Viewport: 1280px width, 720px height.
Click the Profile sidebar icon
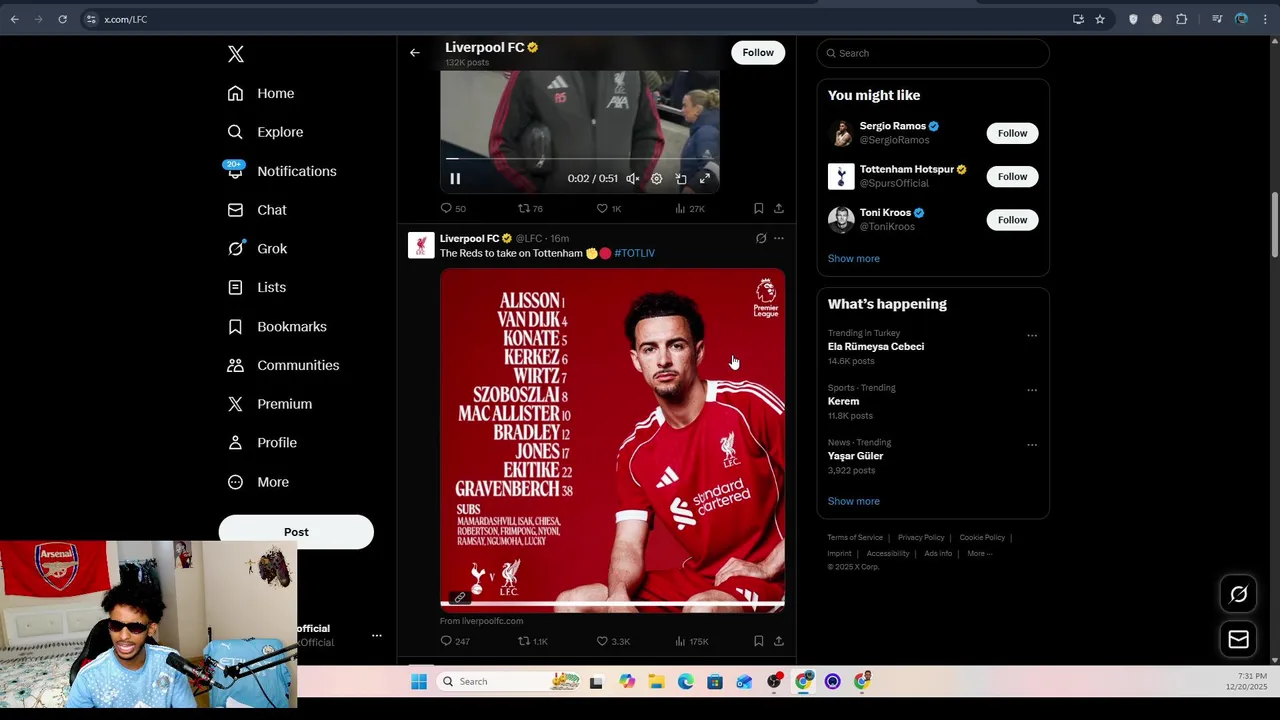coord(235,443)
